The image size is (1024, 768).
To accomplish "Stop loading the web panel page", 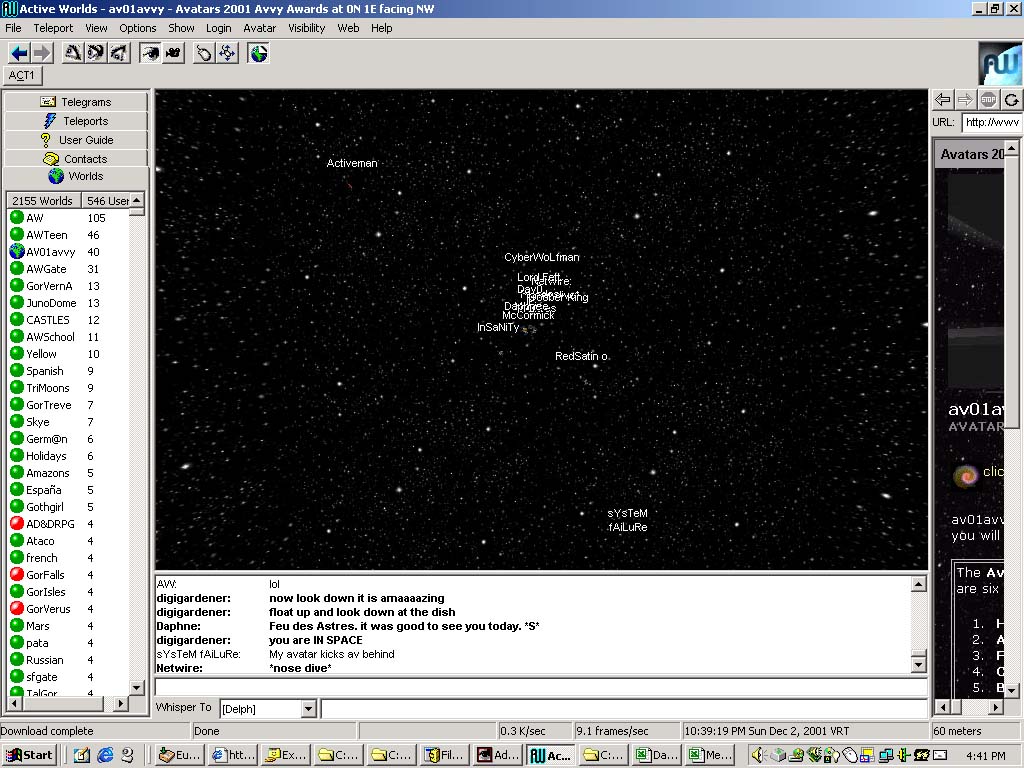I will [x=988, y=99].
